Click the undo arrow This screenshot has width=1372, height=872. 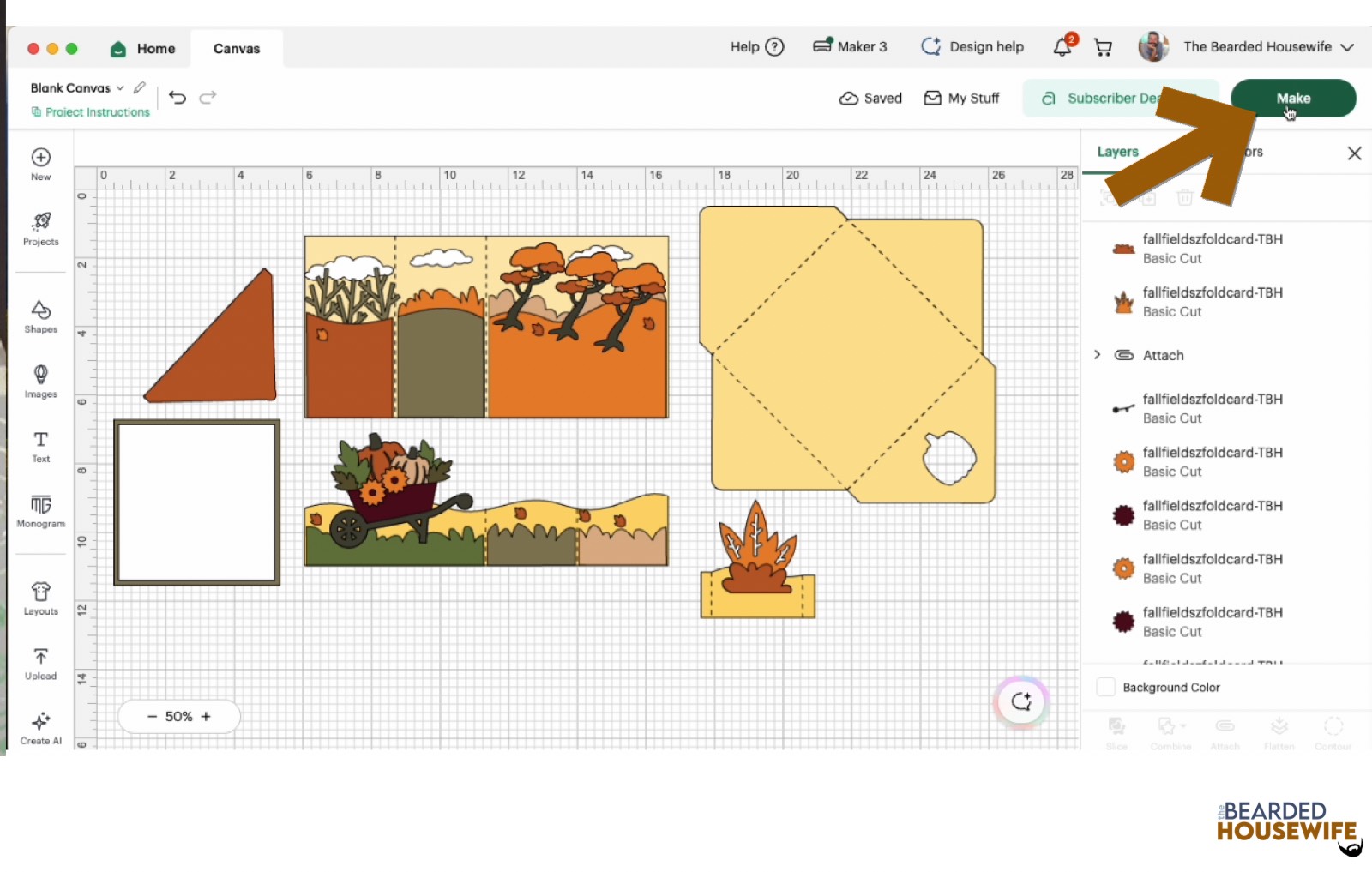click(x=178, y=98)
